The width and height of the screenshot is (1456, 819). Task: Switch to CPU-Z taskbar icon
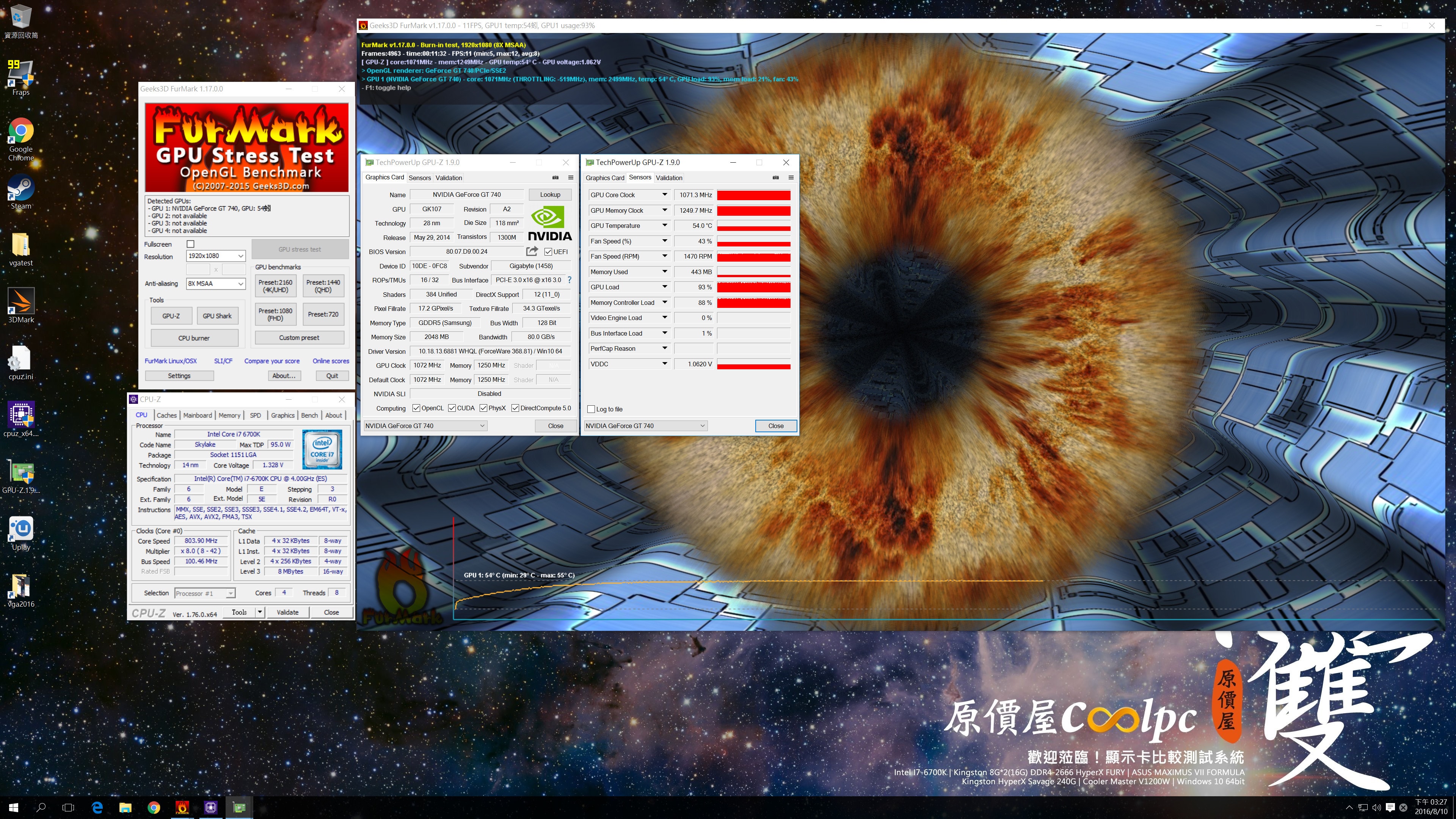click(x=211, y=808)
